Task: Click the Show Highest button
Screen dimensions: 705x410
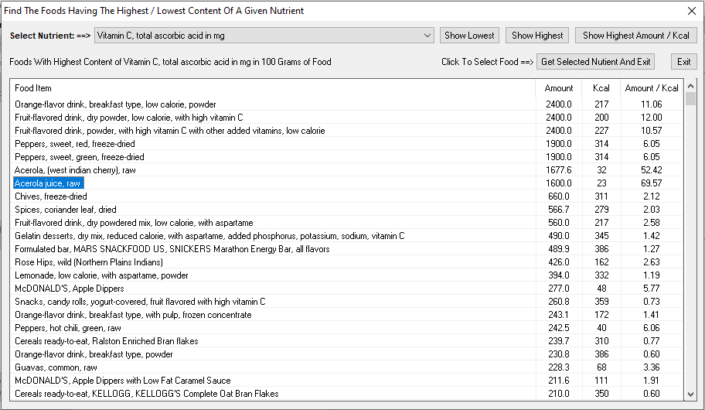Action: (536, 36)
